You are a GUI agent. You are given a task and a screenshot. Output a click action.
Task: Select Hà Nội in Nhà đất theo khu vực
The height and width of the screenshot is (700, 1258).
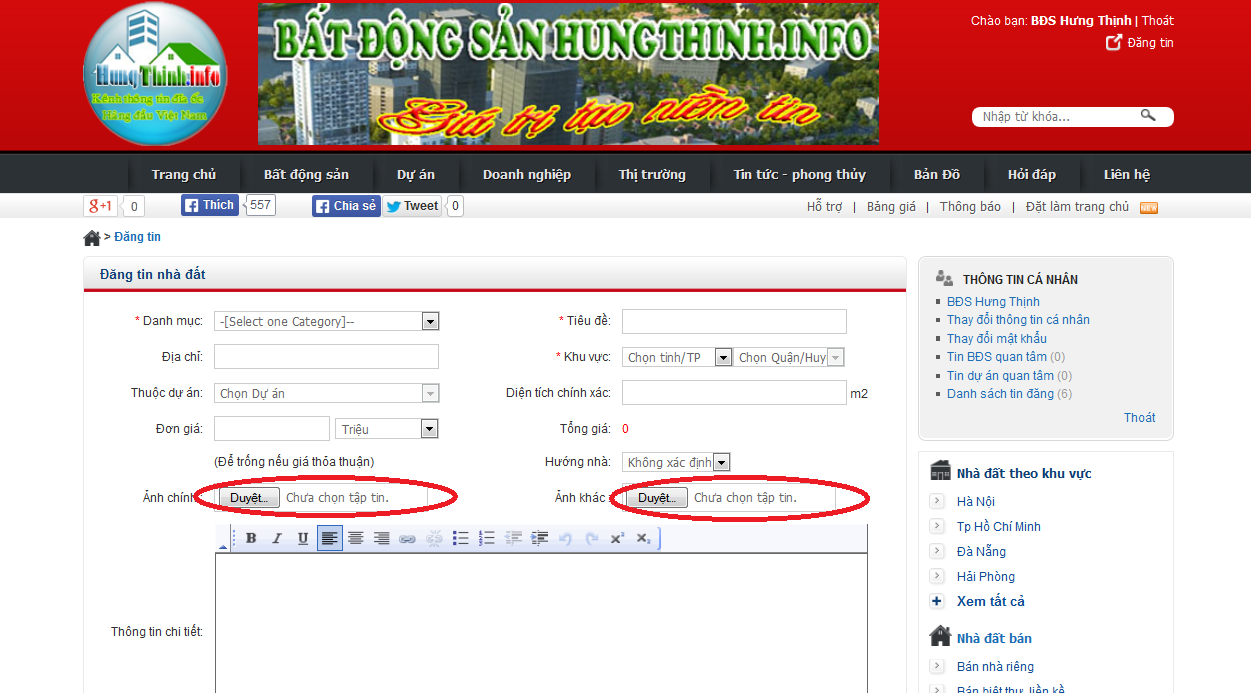coord(976,501)
